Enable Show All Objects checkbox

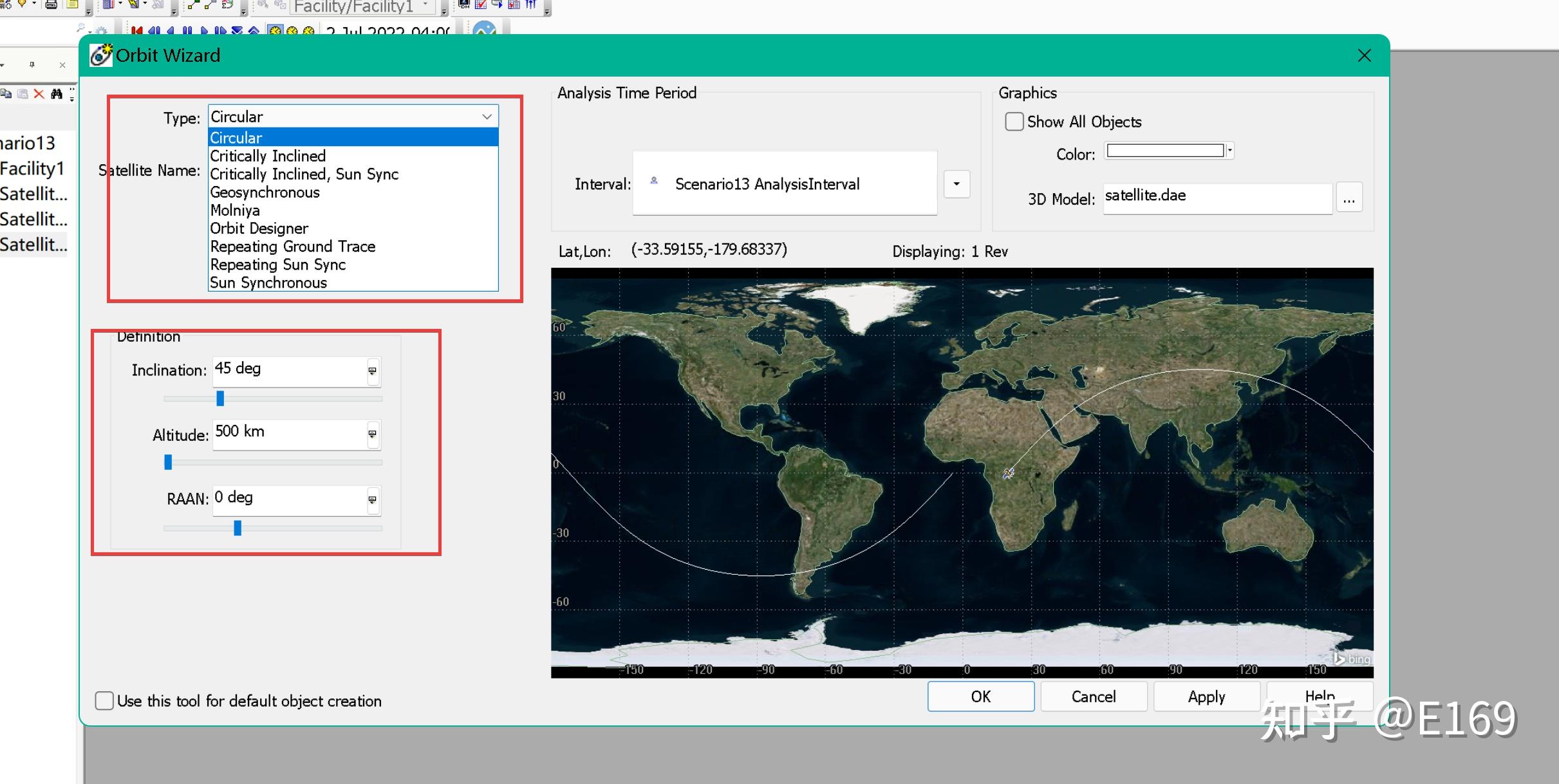(x=1014, y=122)
